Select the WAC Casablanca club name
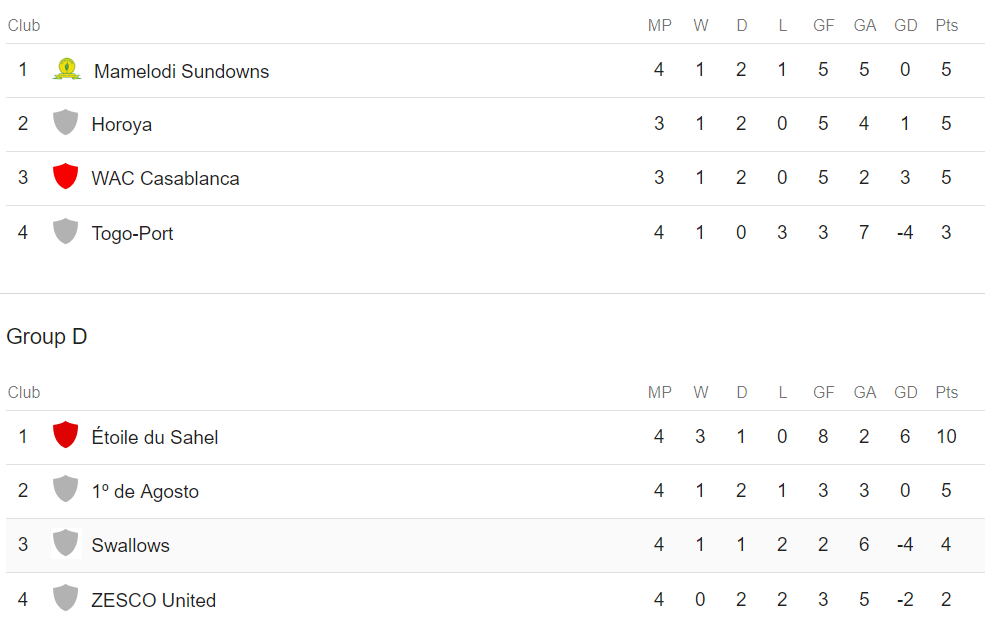 pos(165,179)
